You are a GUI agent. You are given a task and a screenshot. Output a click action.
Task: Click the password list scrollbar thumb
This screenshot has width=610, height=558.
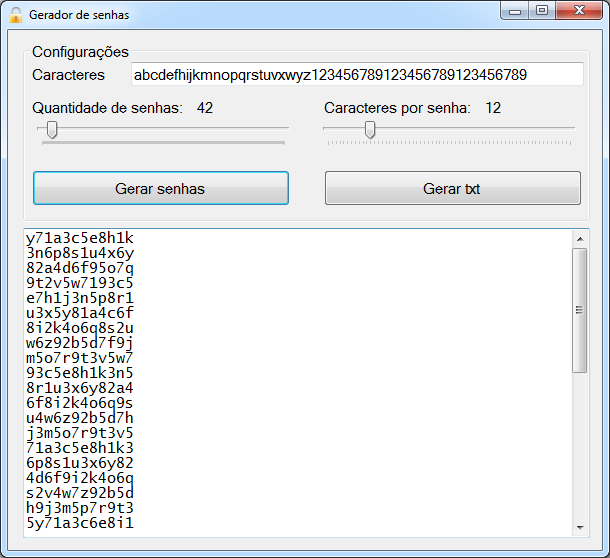coord(580,310)
